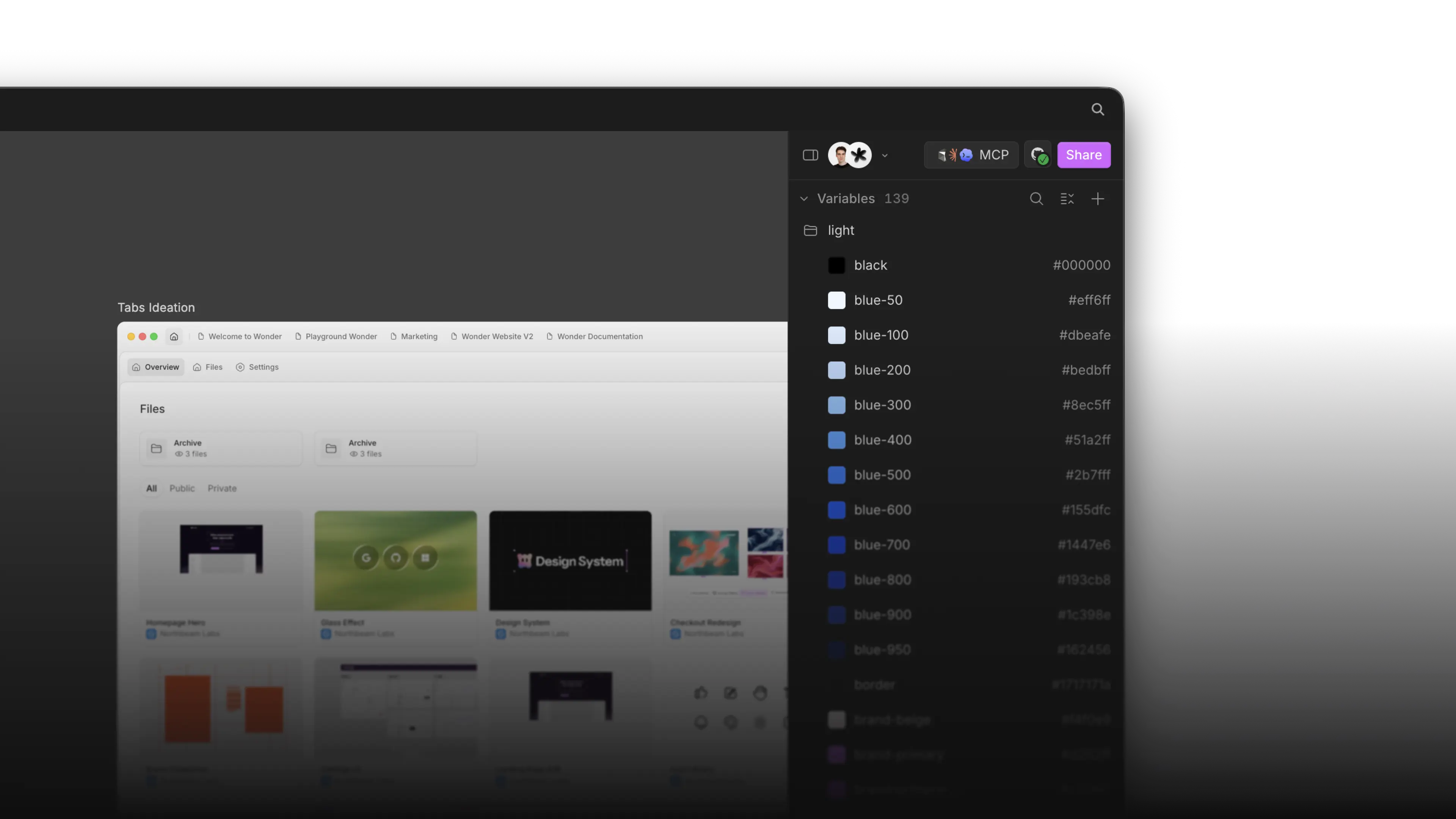Click the search icon in the top bar
Screen dimensions: 1456x819
pyautogui.click(x=1097, y=109)
